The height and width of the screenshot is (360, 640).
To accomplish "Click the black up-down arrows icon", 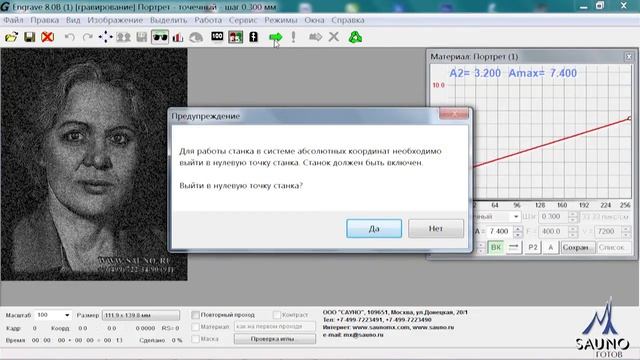I will click(x=253, y=37).
